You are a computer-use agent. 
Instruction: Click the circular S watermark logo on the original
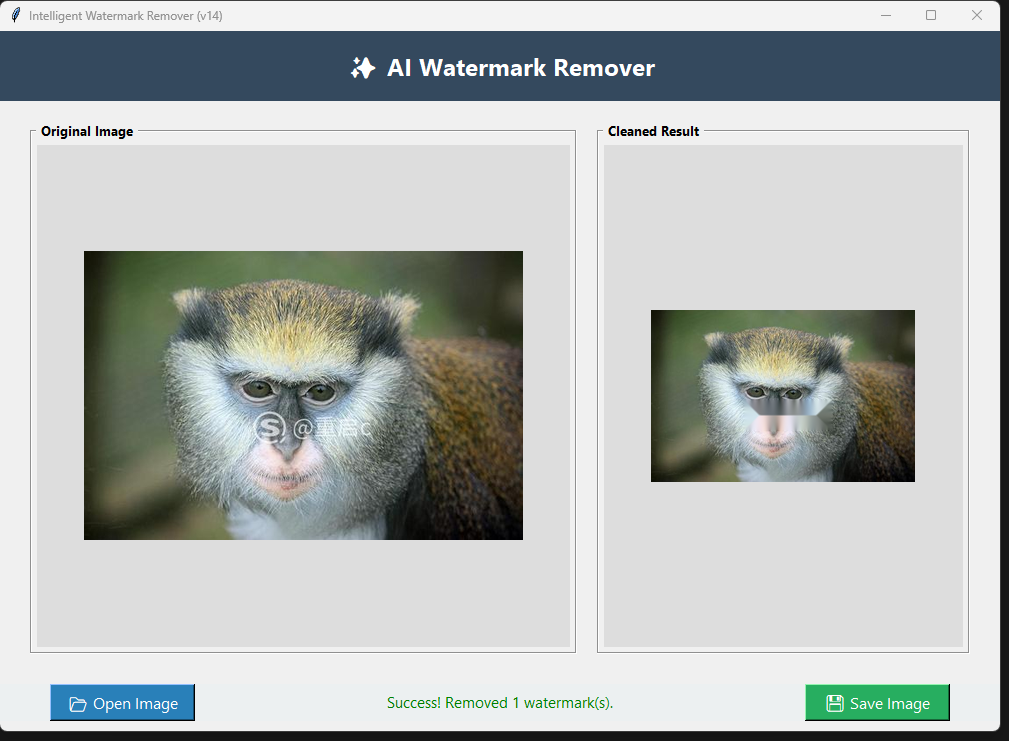click(270, 428)
